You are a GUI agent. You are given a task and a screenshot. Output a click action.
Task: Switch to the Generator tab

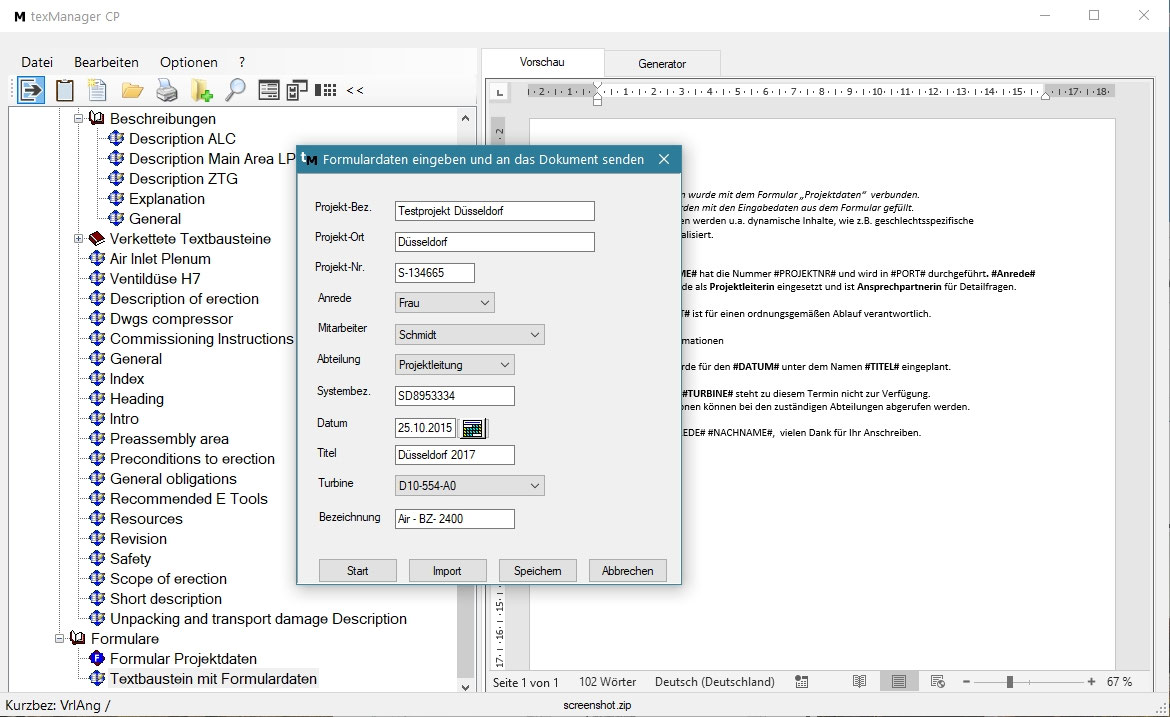662,62
